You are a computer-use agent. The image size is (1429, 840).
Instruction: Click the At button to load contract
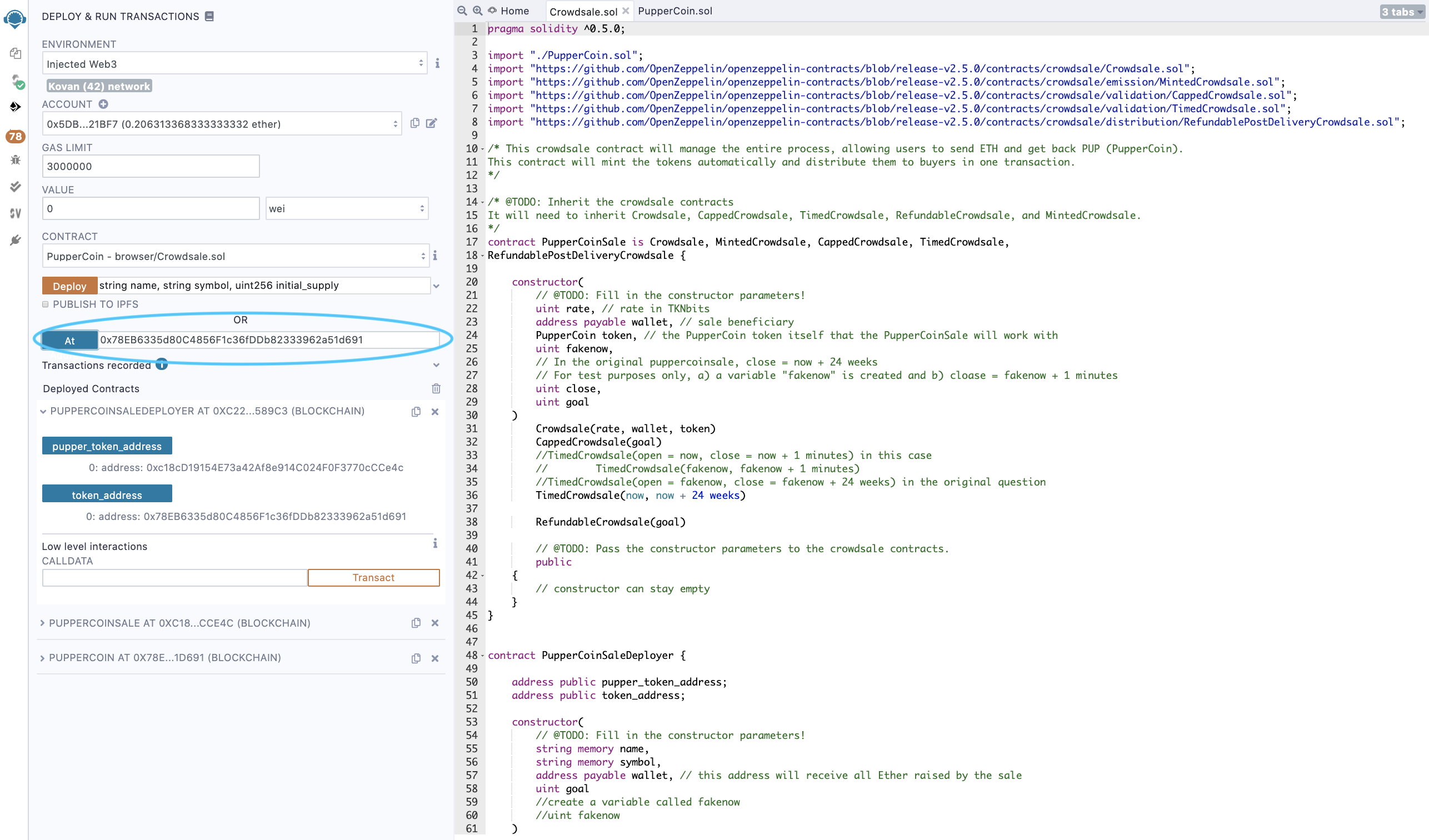coord(70,341)
